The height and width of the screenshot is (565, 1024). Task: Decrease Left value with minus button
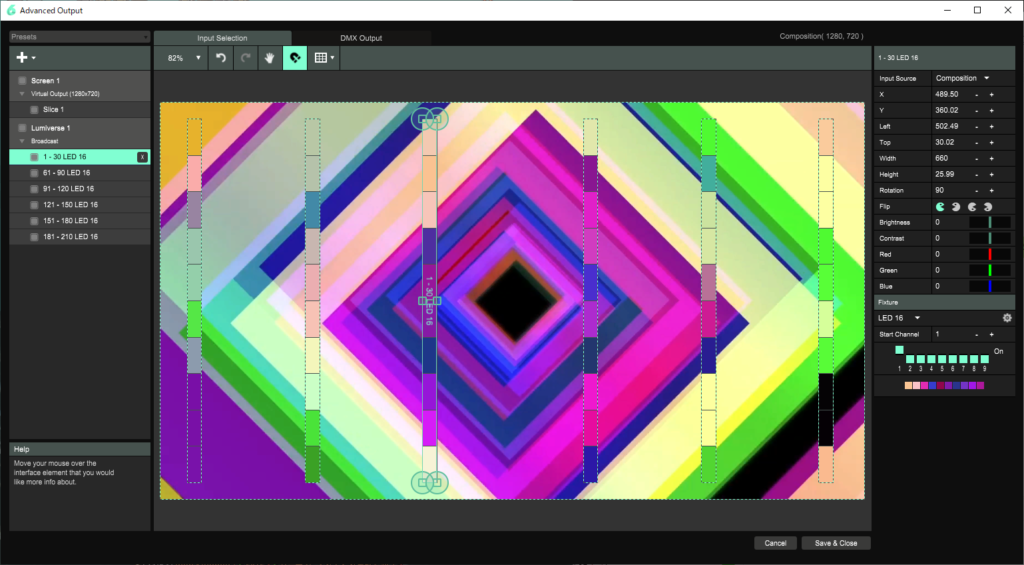977,127
